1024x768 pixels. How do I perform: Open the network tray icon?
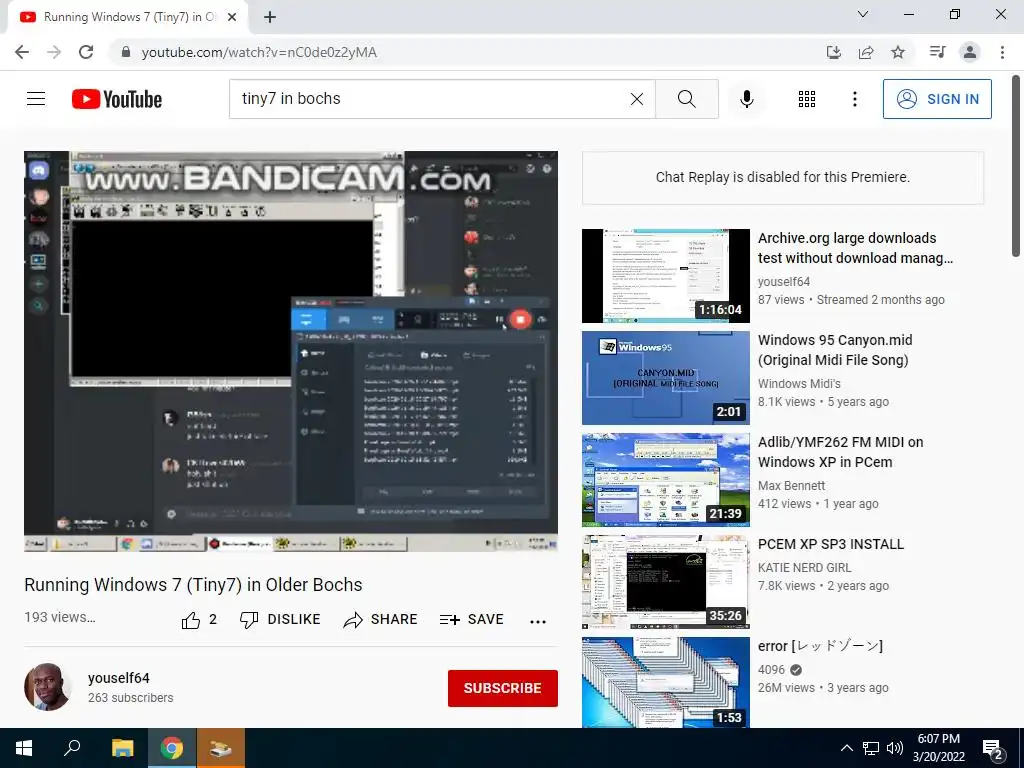[871, 748]
